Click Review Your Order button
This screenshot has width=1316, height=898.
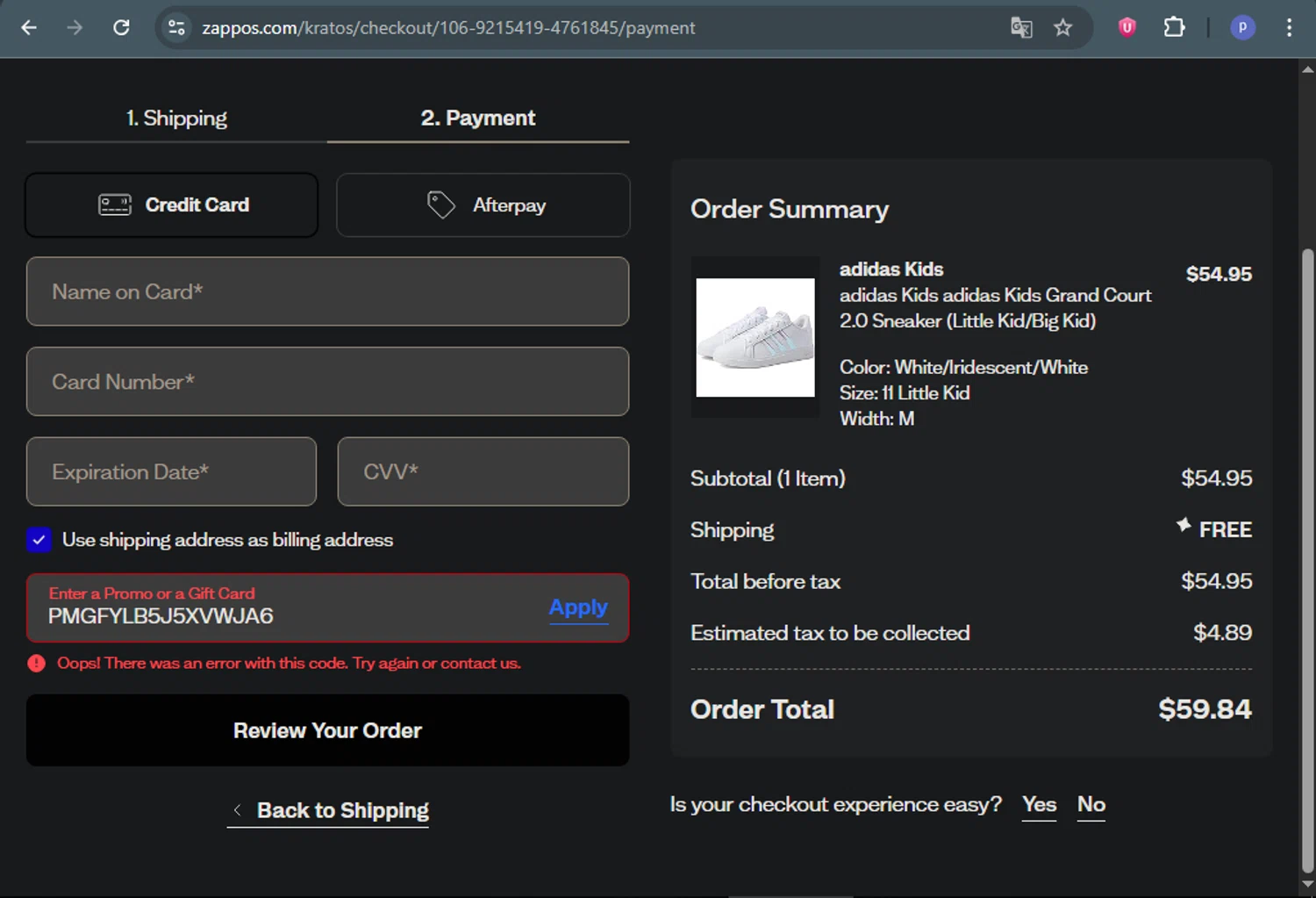[x=327, y=730]
